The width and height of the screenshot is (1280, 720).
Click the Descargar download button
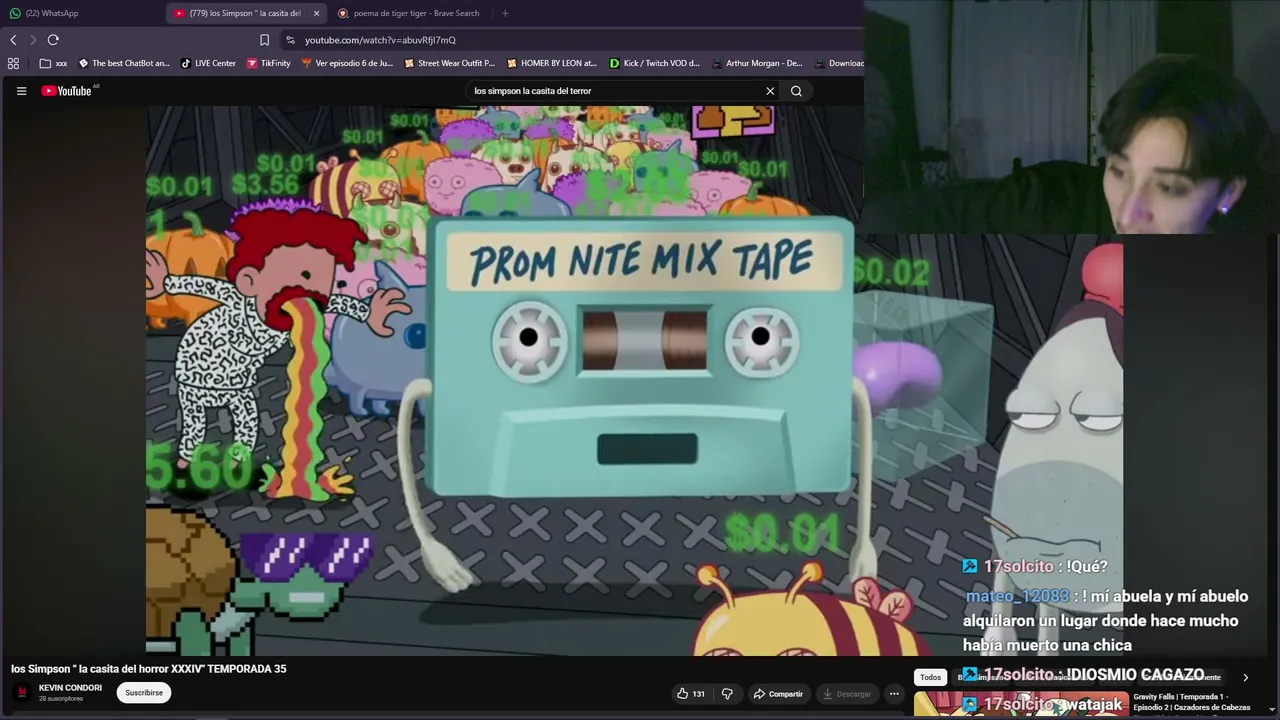point(846,693)
